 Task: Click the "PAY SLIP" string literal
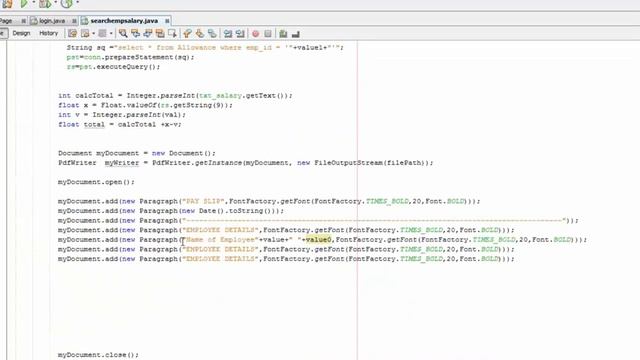pos(203,201)
